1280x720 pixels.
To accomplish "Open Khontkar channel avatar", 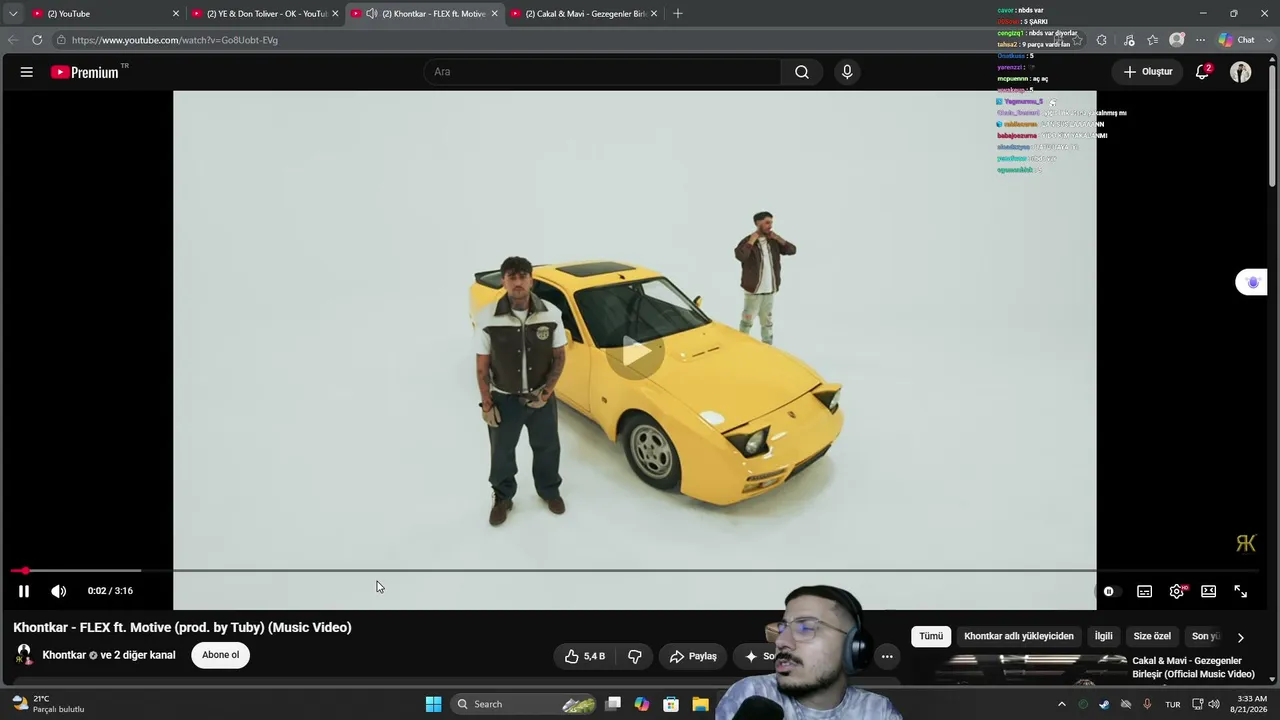I will click(24, 655).
